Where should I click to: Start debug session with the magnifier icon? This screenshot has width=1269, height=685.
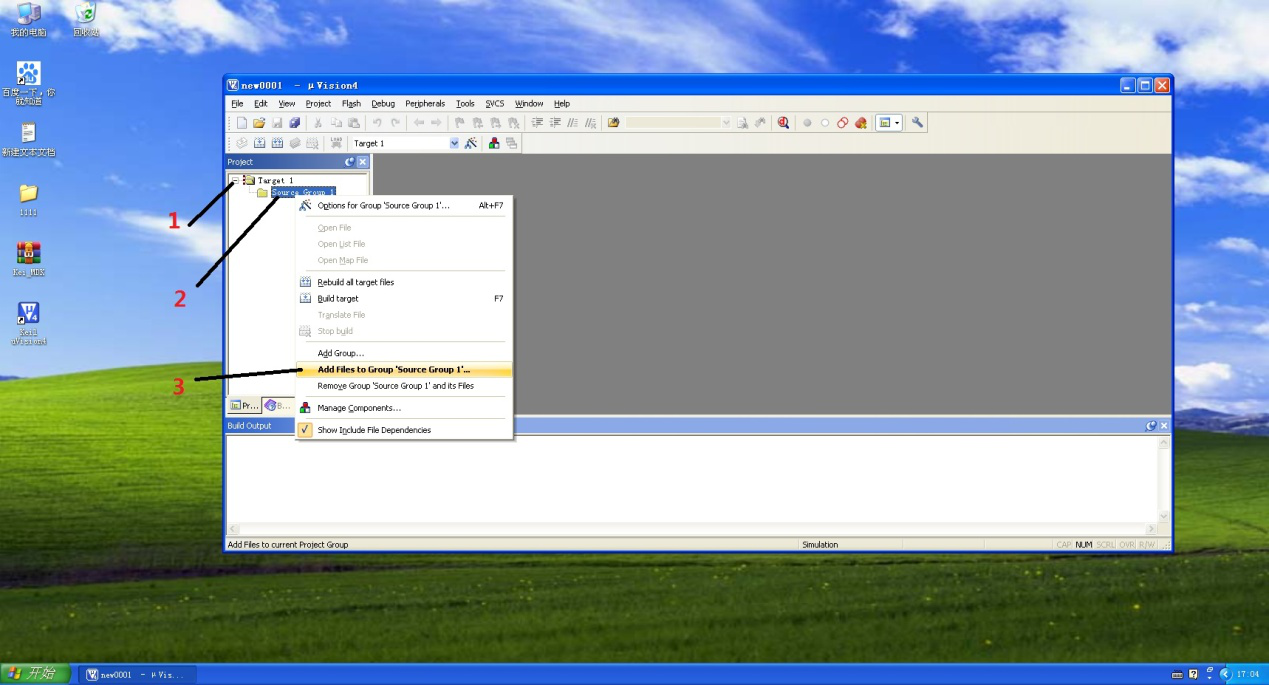coord(783,123)
